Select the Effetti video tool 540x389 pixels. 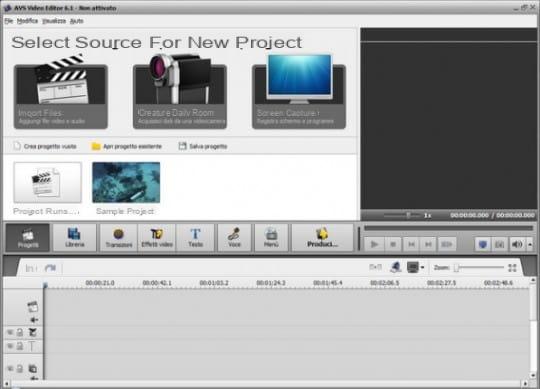[x=157, y=238]
